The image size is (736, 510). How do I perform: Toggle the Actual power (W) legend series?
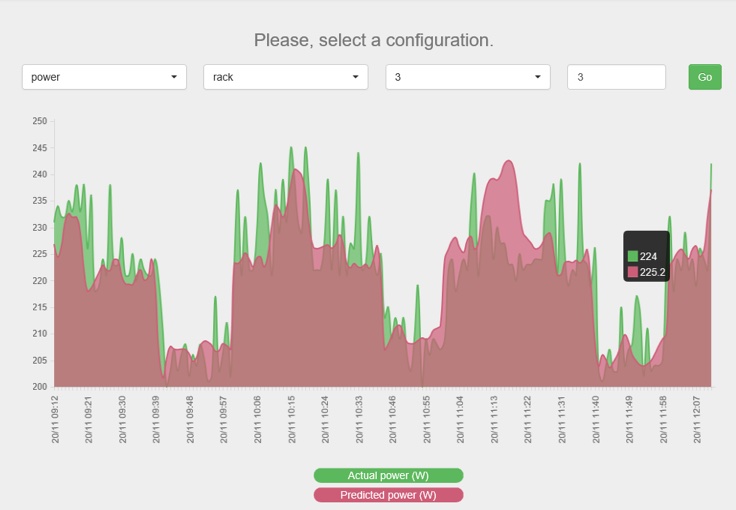[388, 475]
